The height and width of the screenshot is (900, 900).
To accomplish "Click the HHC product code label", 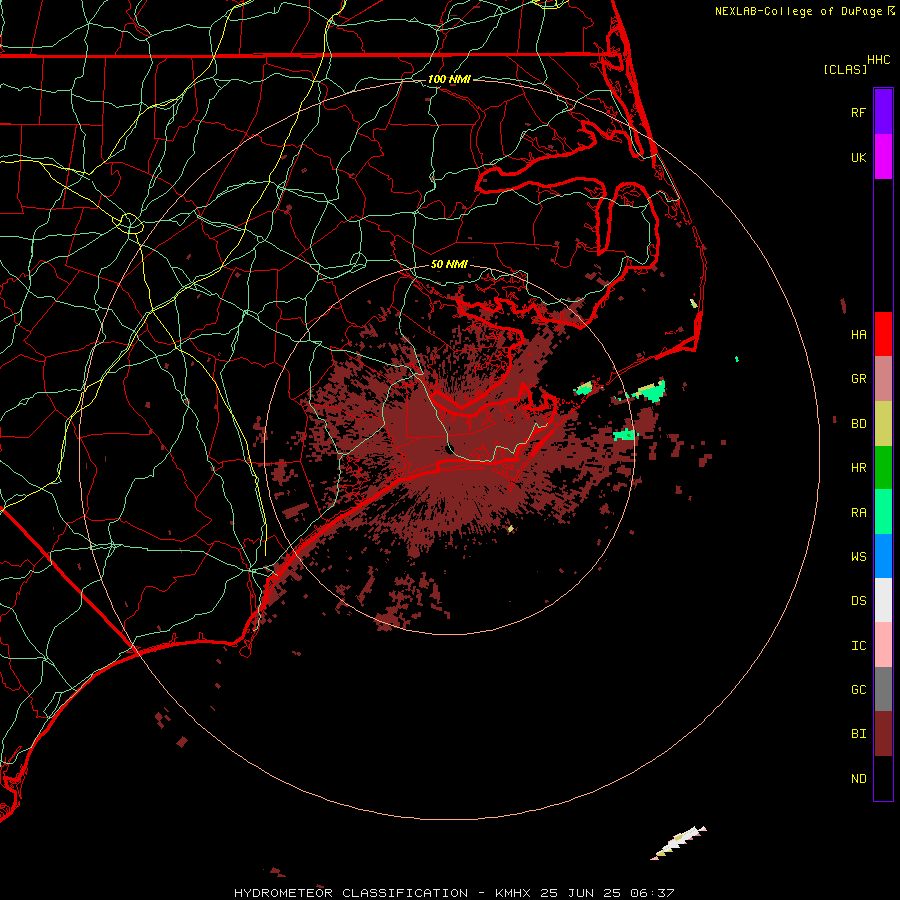I will point(878,60).
